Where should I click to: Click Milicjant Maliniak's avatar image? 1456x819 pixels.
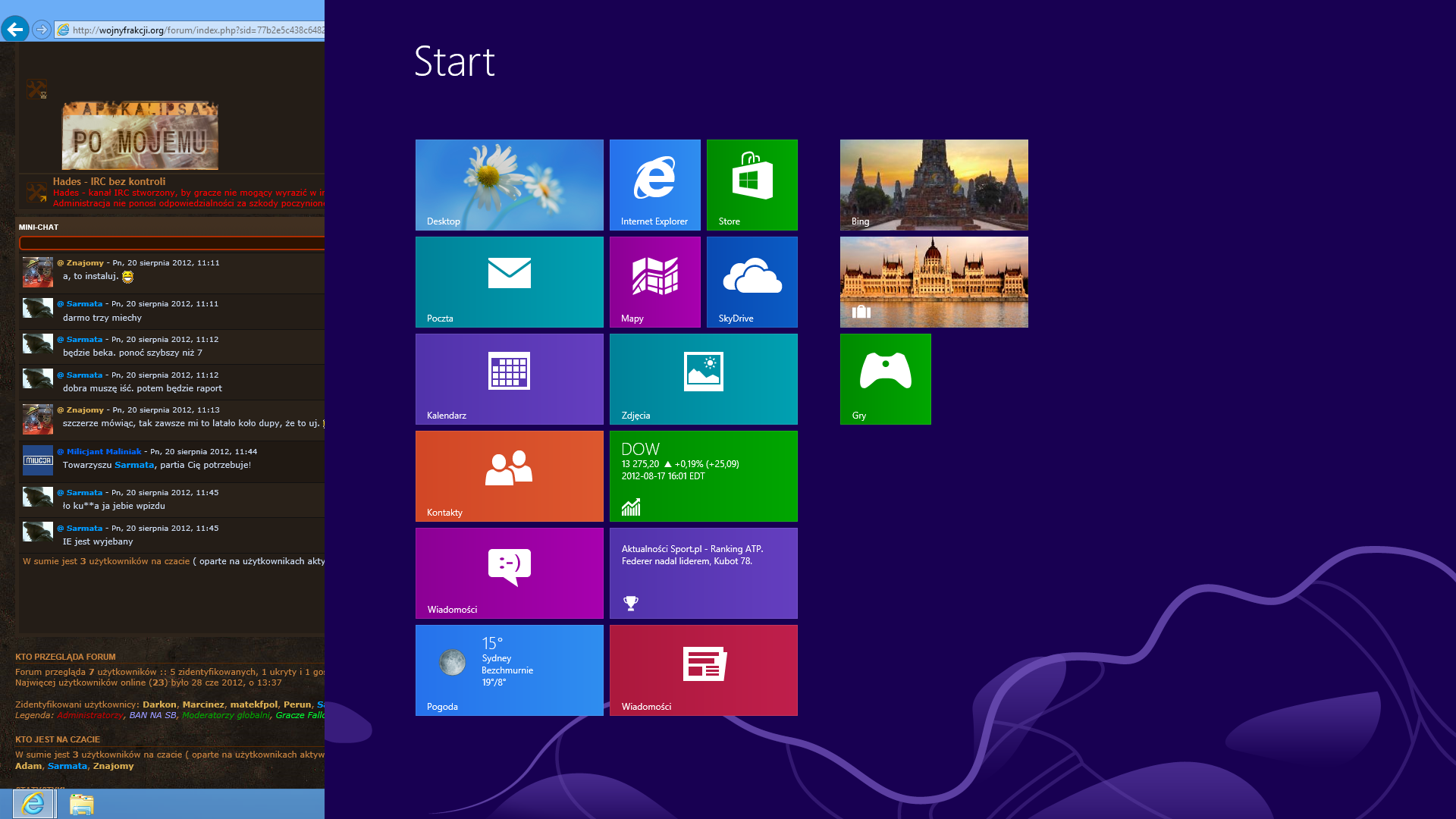(x=38, y=460)
